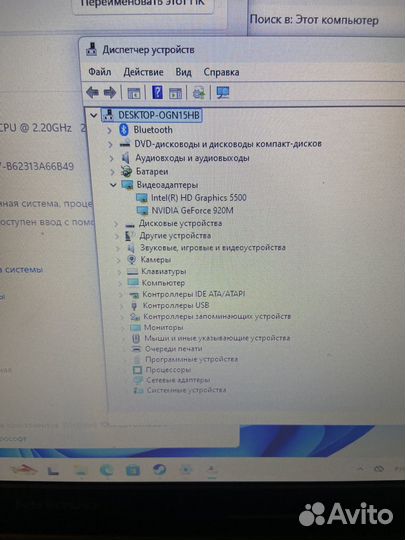Collapse the Видеоадаптеры category
Screen dimensions: 405x540
pyautogui.click(x=113, y=185)
